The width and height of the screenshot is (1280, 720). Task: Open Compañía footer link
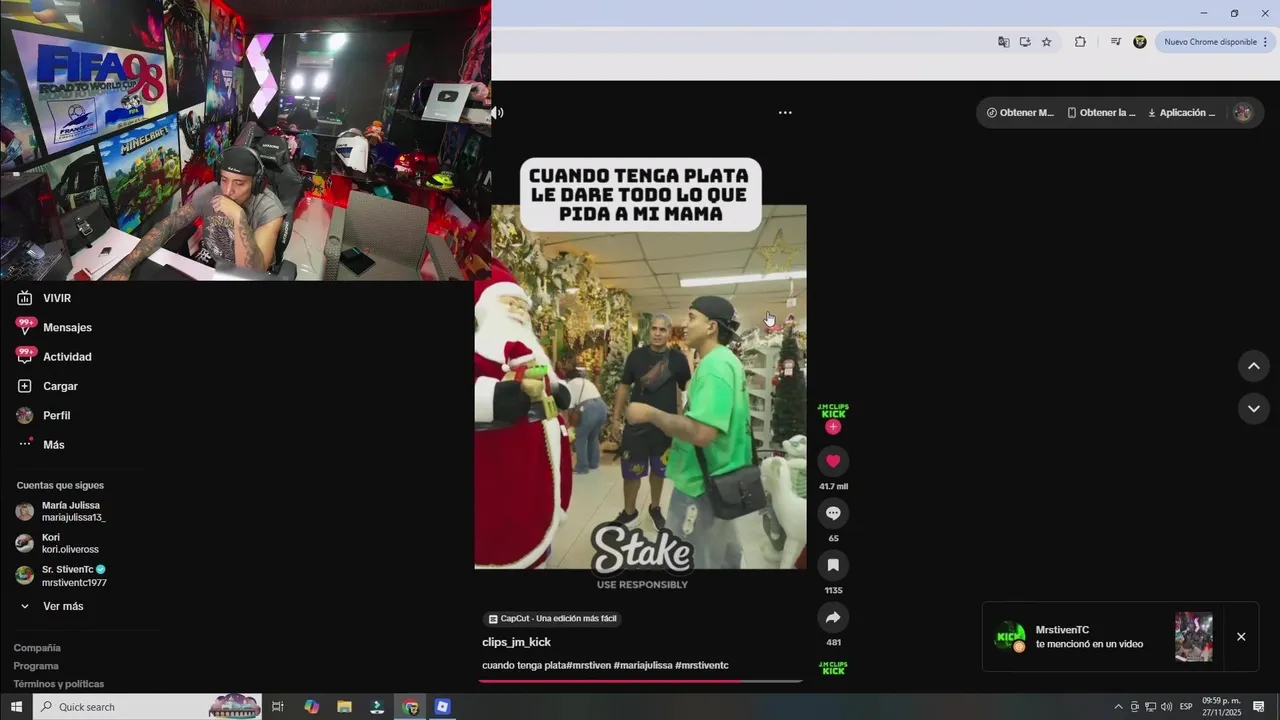point(37,648)
